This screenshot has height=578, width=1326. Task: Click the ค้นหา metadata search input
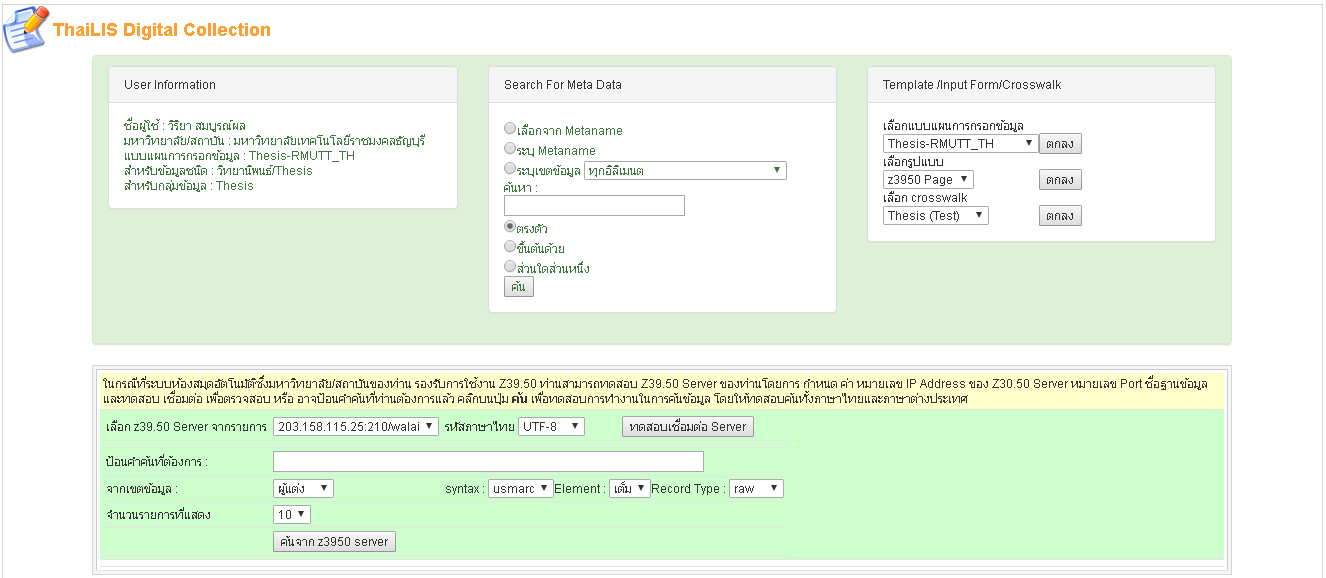(594, 206)
